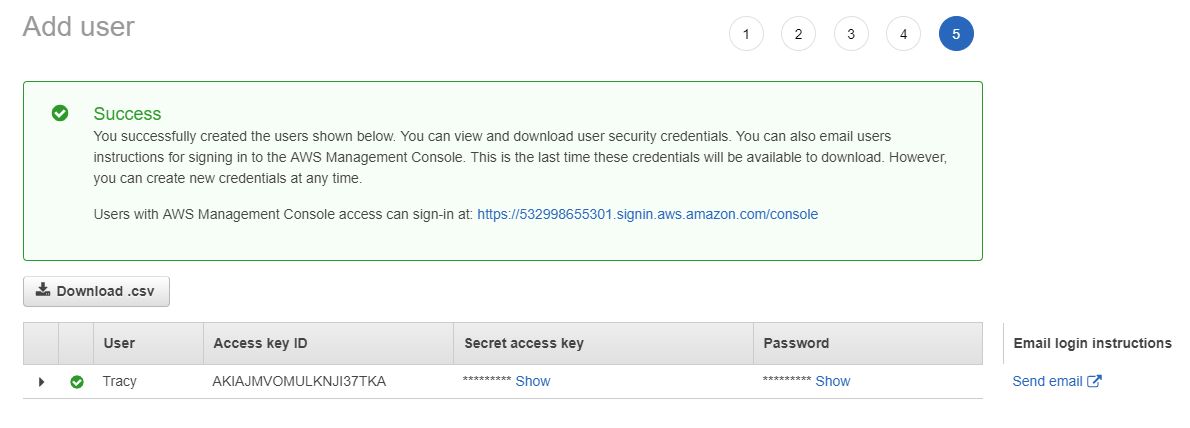This screenshot has width=1190, height=428.
Task: Go to step 3 of Add user
Action: click(851, 34)
